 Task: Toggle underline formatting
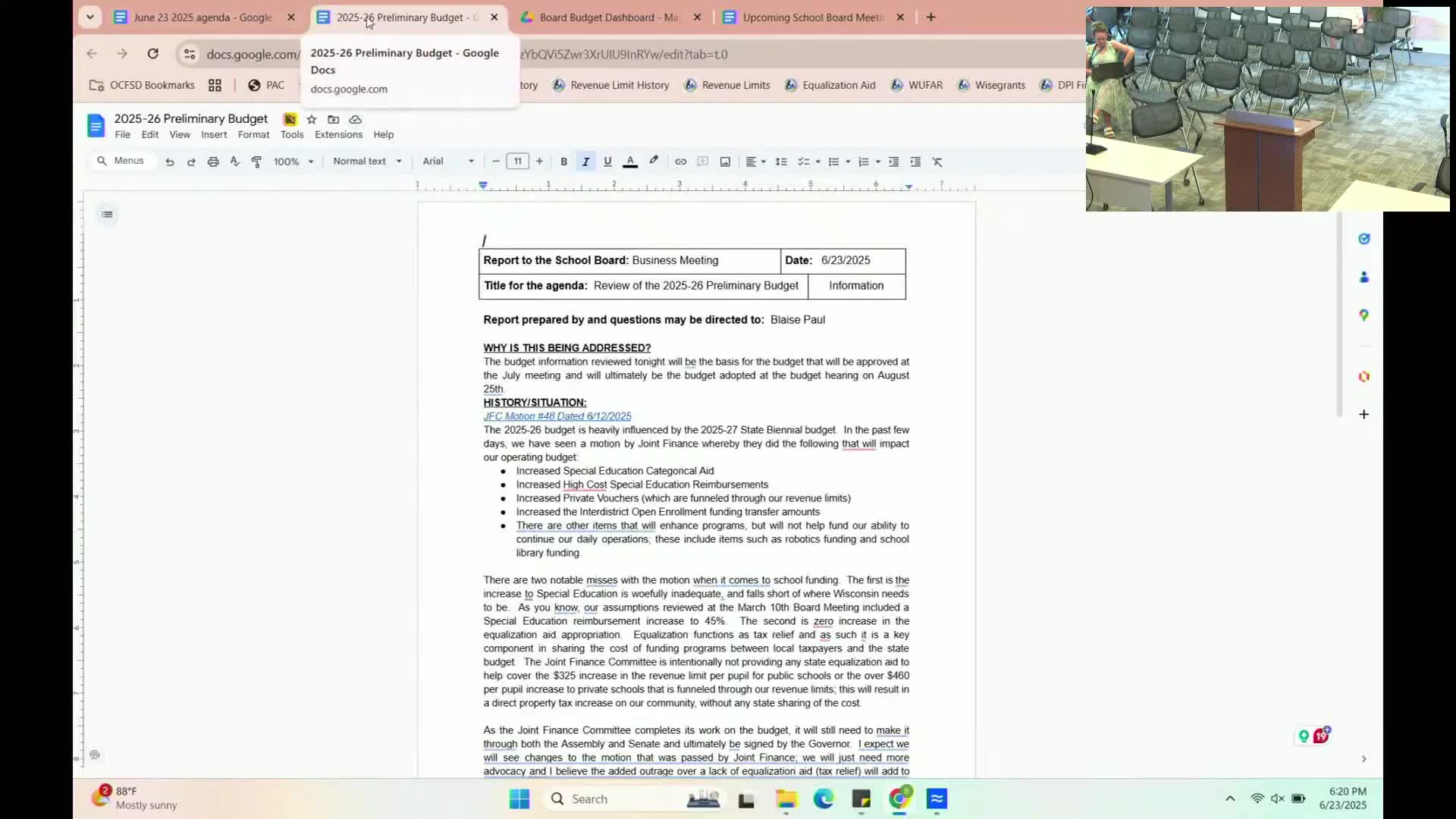click(x=607, y=162)
